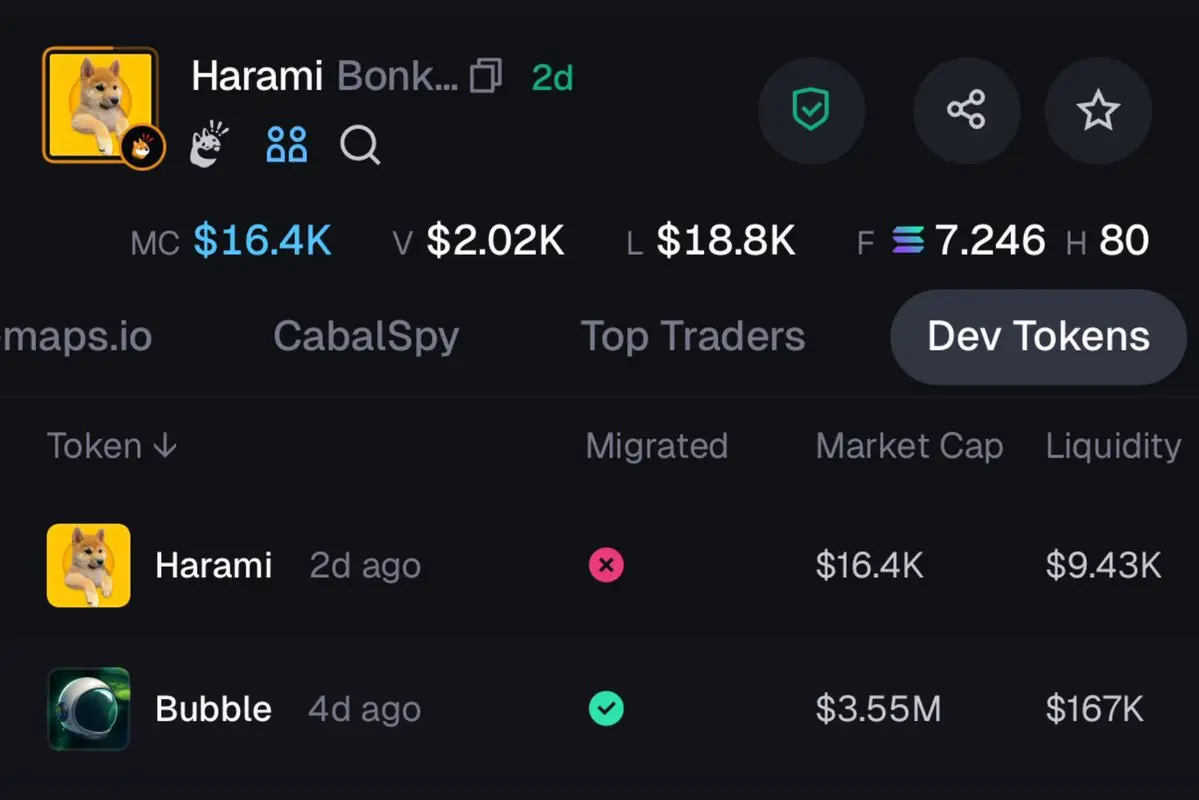Click the large Harami avatar thumbnail
Image resolution: width=1199 pixels, height=800 pixels.
[100, 104]
